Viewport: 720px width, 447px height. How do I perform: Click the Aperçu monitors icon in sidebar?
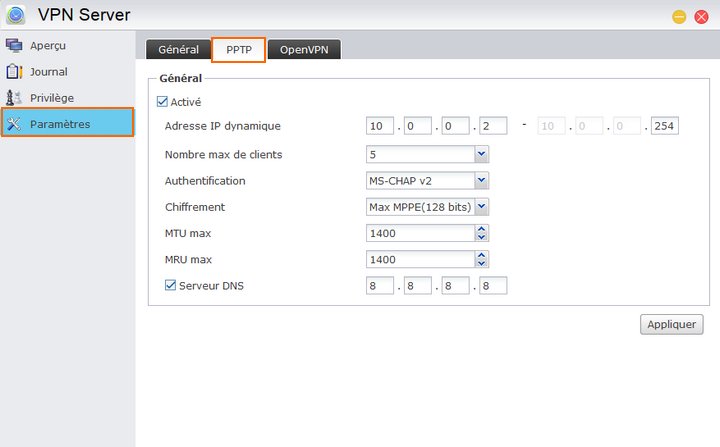(14, 45)
